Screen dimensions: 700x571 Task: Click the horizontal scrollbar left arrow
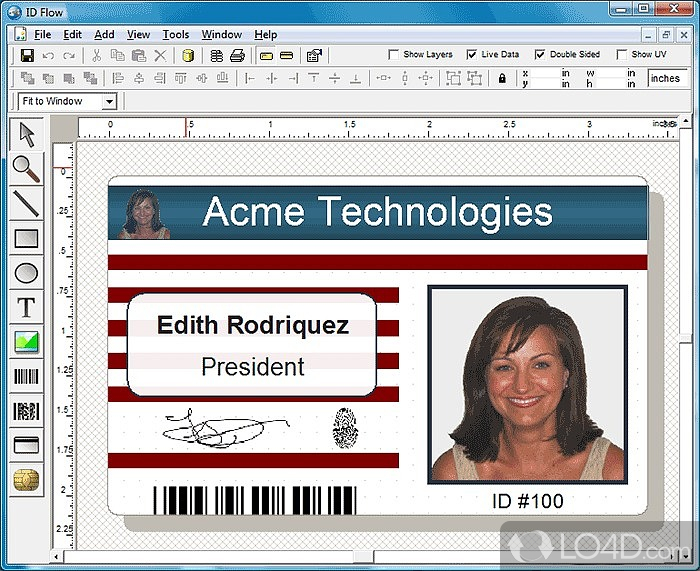(56, 557)
